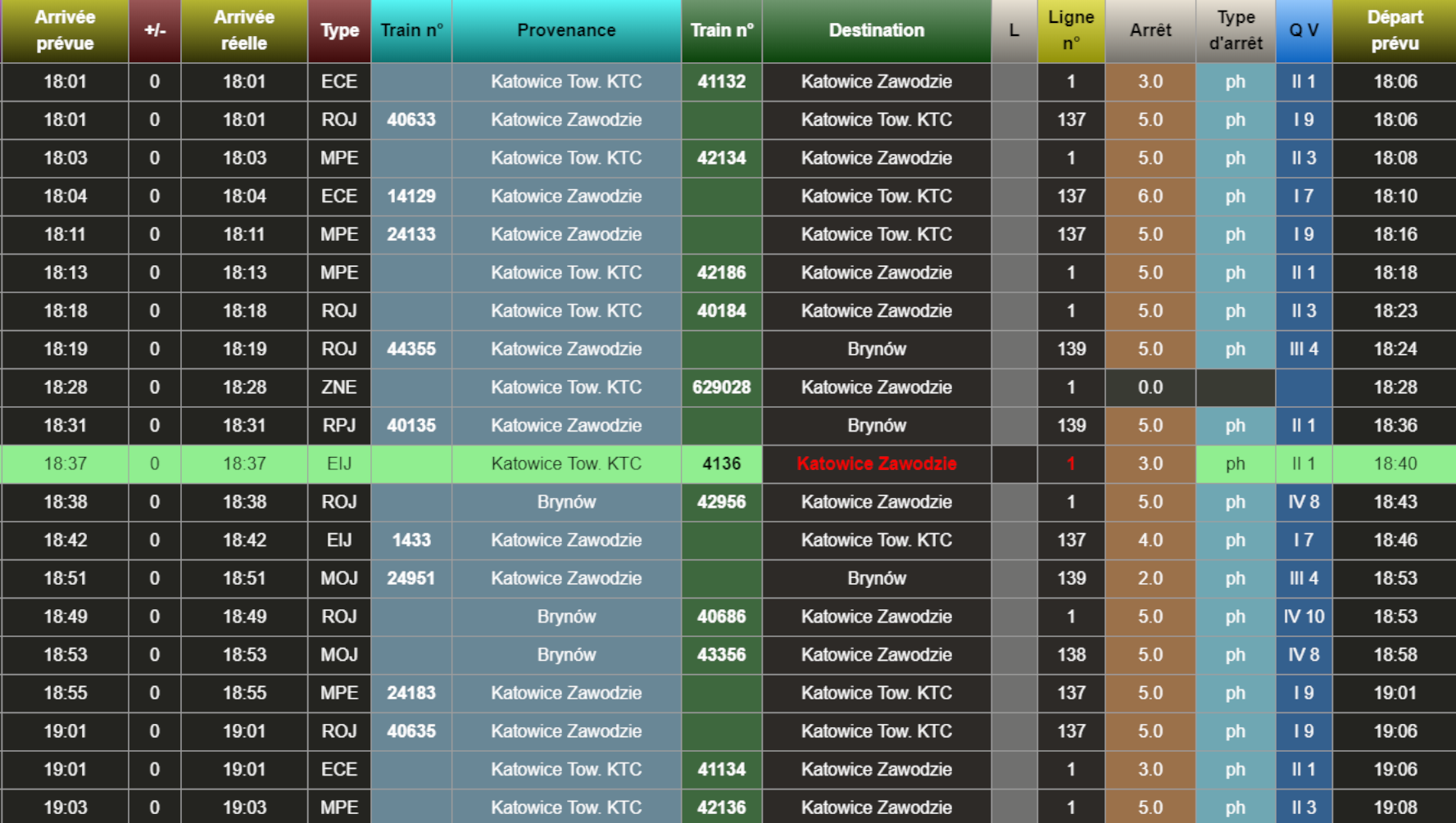Select train number 44355 cell
1456x823 pixels.
pyautogui.click(x=411, y=349)
